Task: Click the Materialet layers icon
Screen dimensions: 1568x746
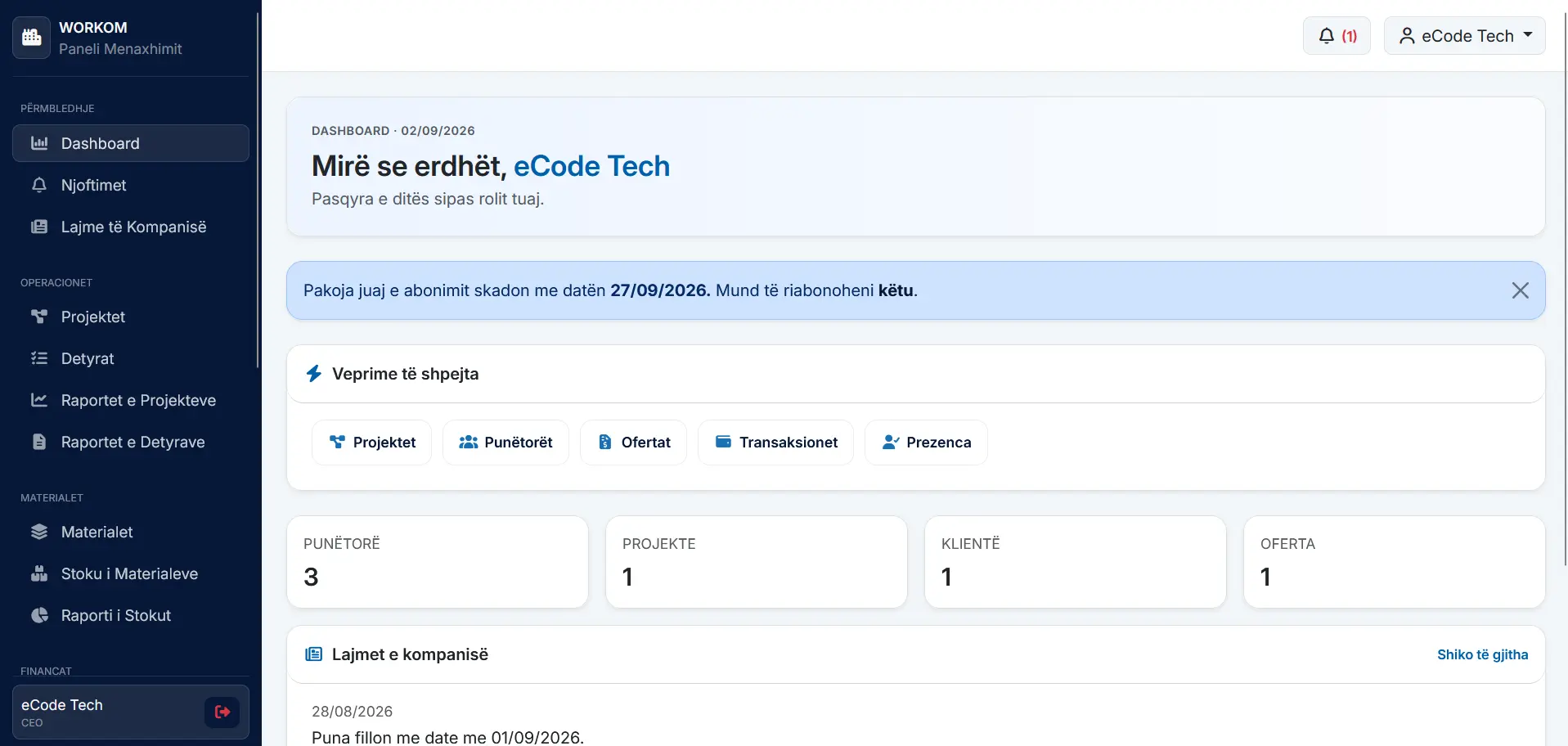Action: point(39,532)
